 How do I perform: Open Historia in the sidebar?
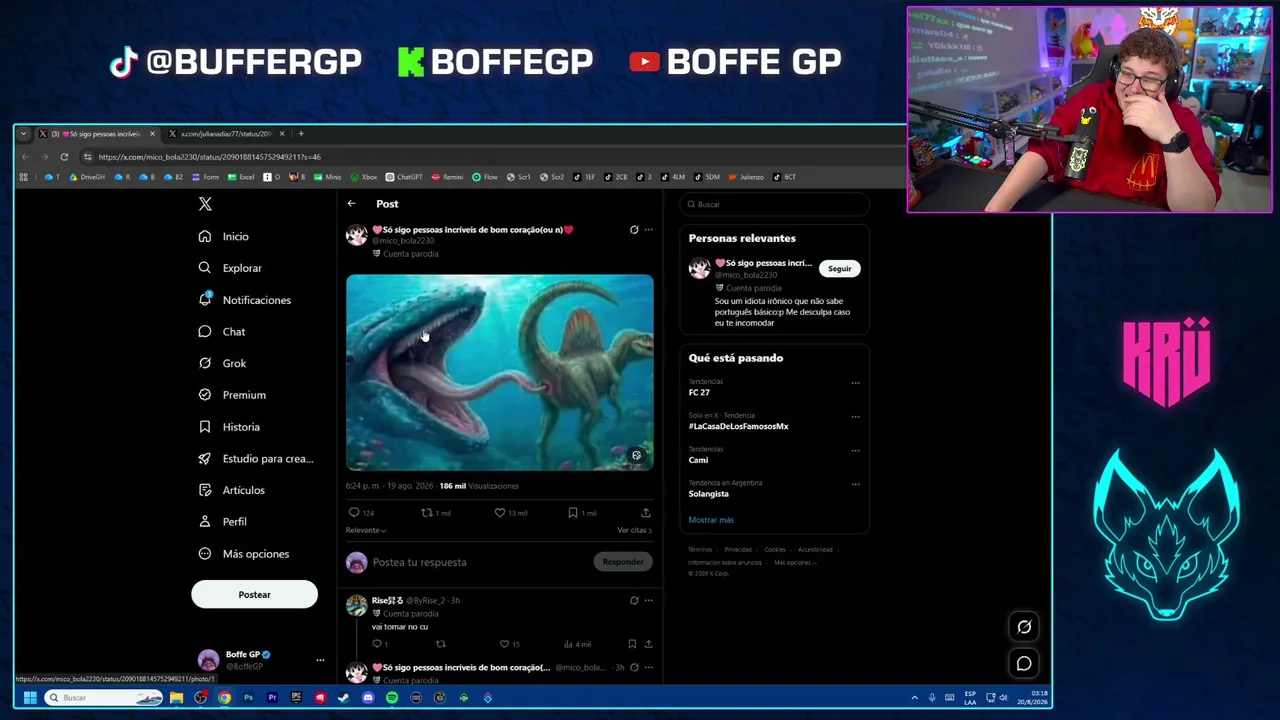(x=229, y=427)
